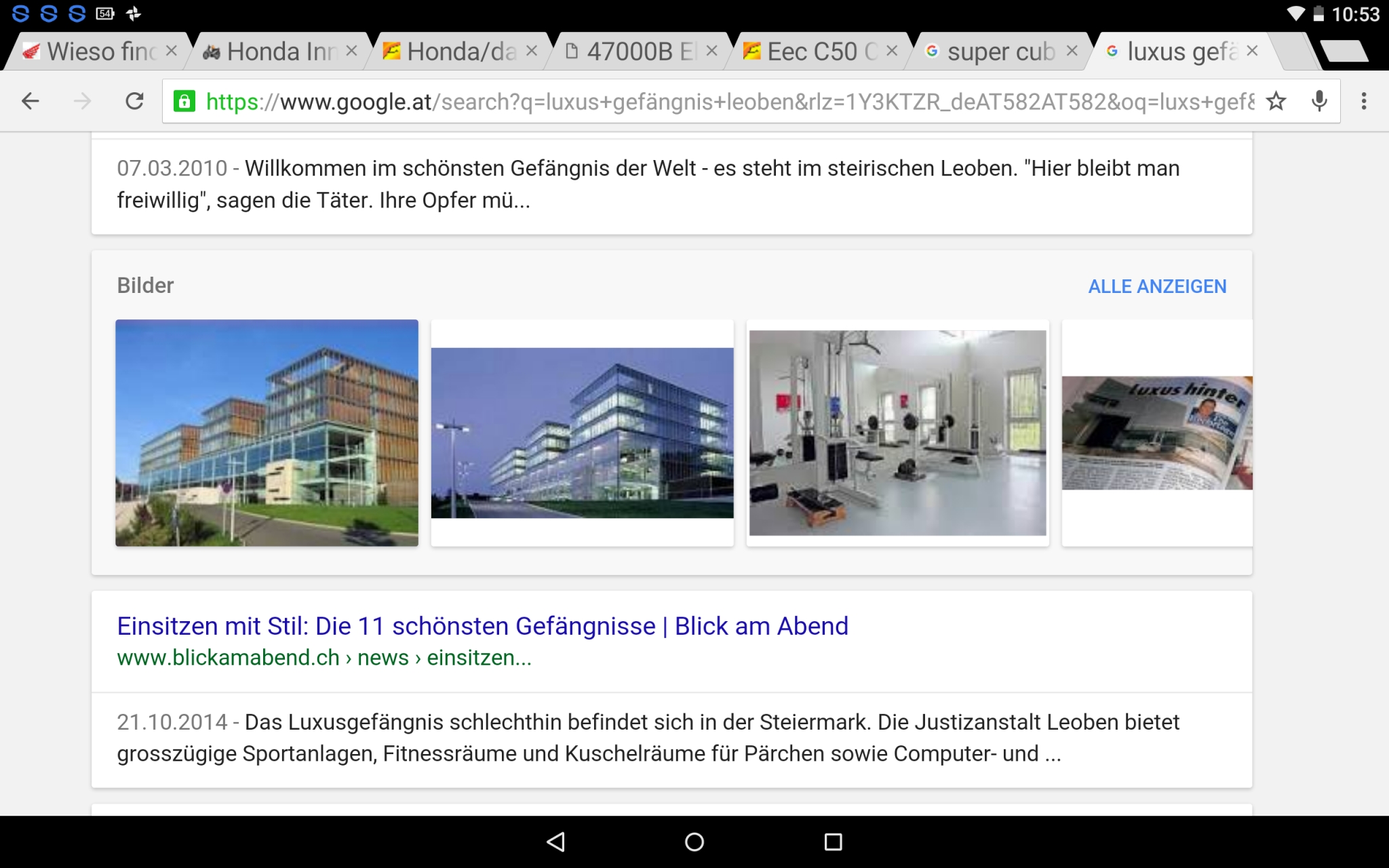Switch to 'Wieso find' tab
Image resolution: width=1389 pixels, height=868 pixels.
(95, 52)
